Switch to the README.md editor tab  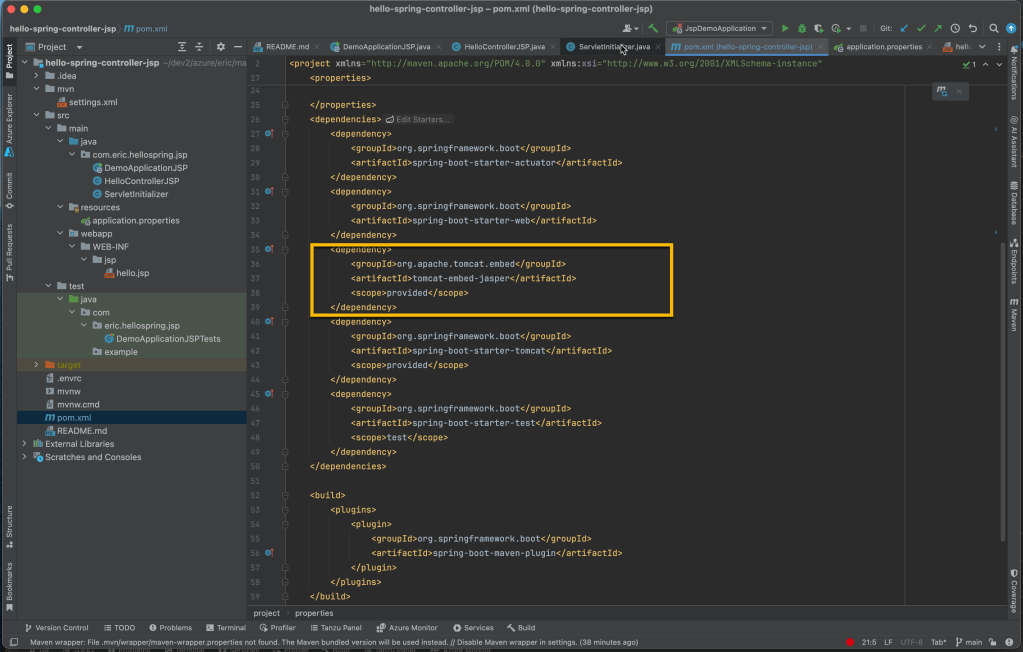[285, 47]
